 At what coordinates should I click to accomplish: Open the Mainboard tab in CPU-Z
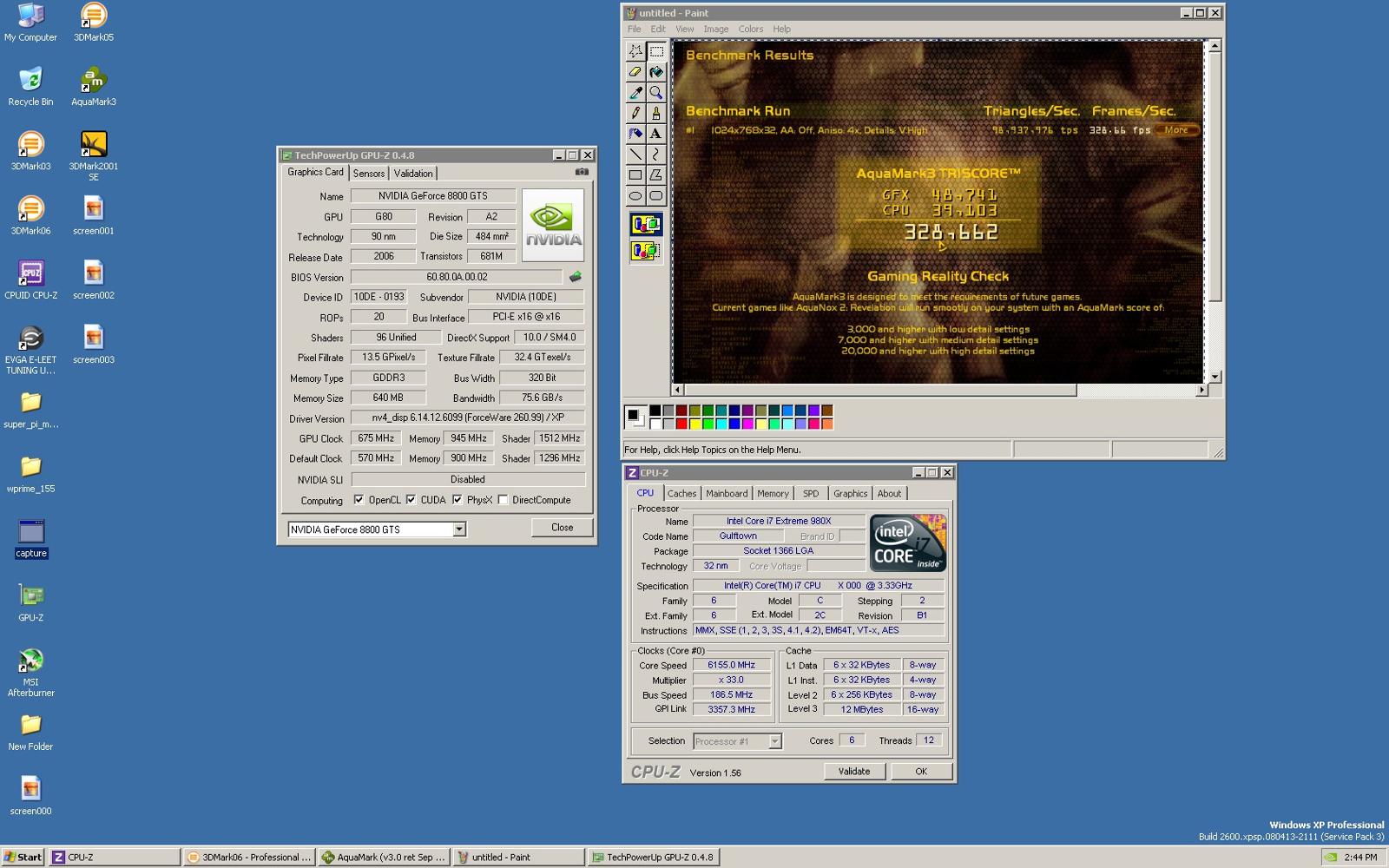(x=727, y=493)
